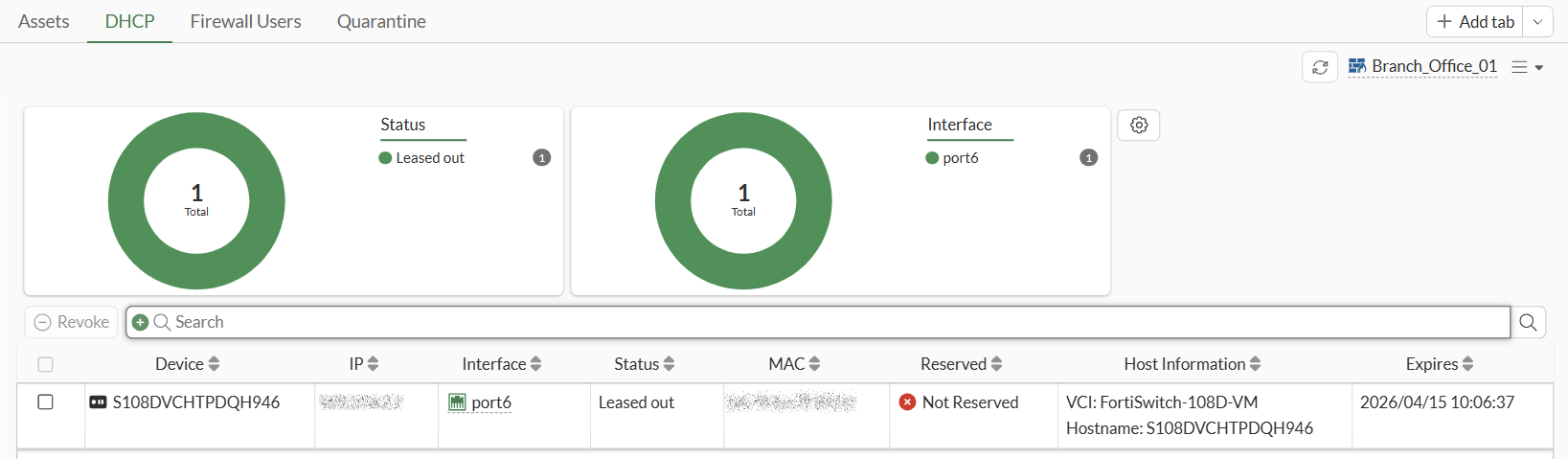This screenshot has width=1568, height=459.
Task: Click the Add tab button
Action: click(1476, 22)
